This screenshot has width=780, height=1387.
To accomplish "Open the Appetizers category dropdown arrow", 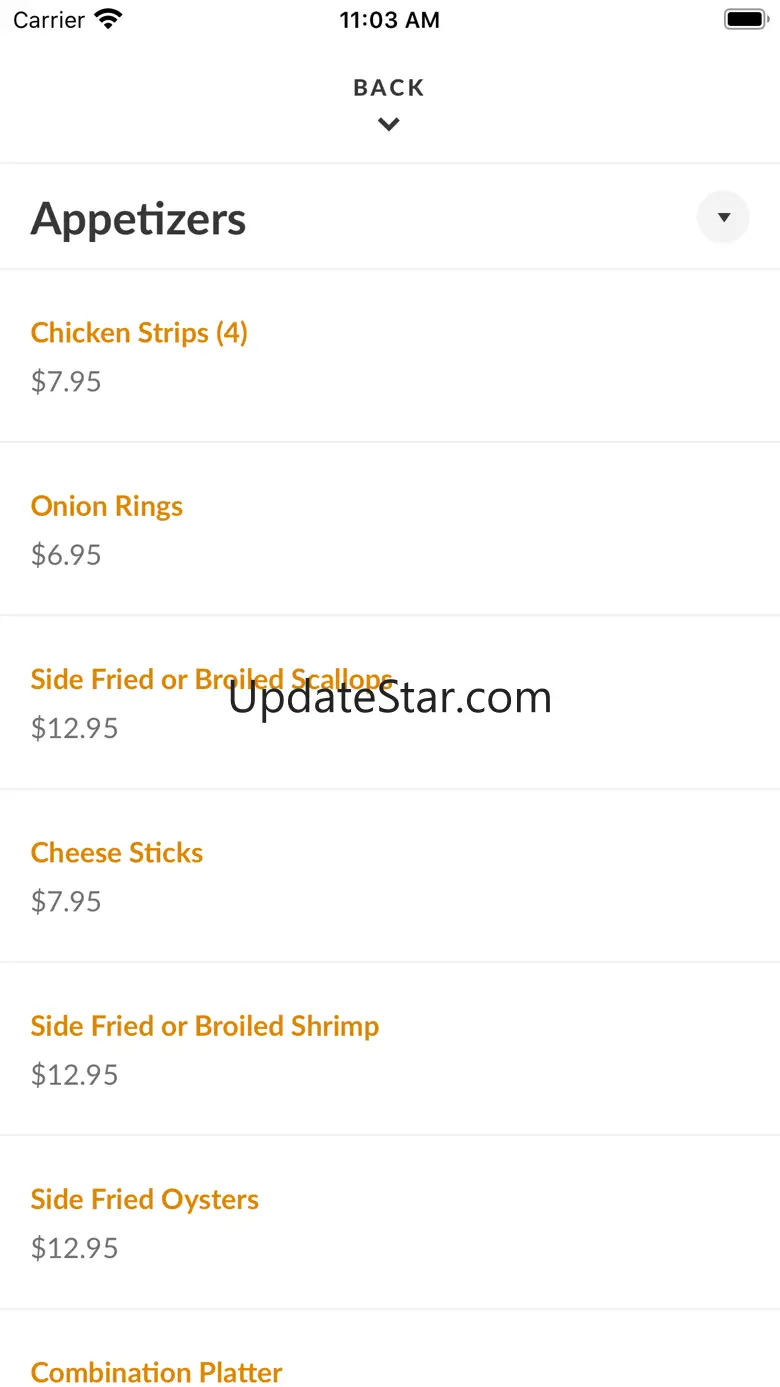I will click(x=723, y=217).
